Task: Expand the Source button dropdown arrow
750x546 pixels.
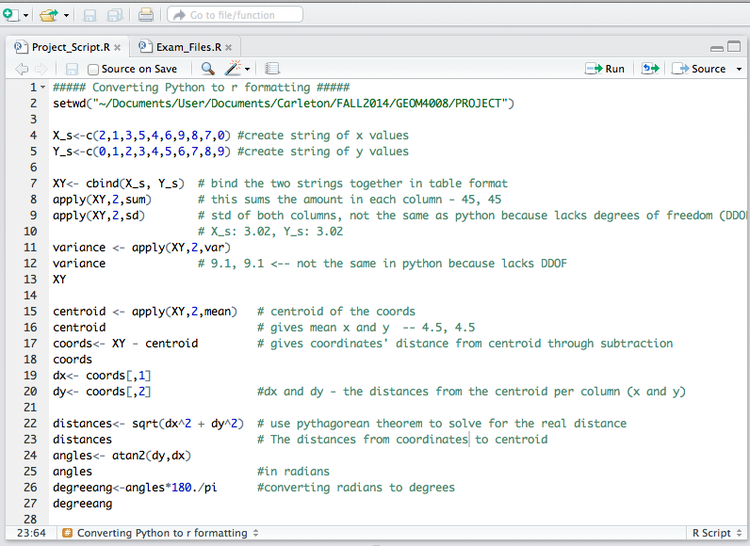Action: point(739,69)
